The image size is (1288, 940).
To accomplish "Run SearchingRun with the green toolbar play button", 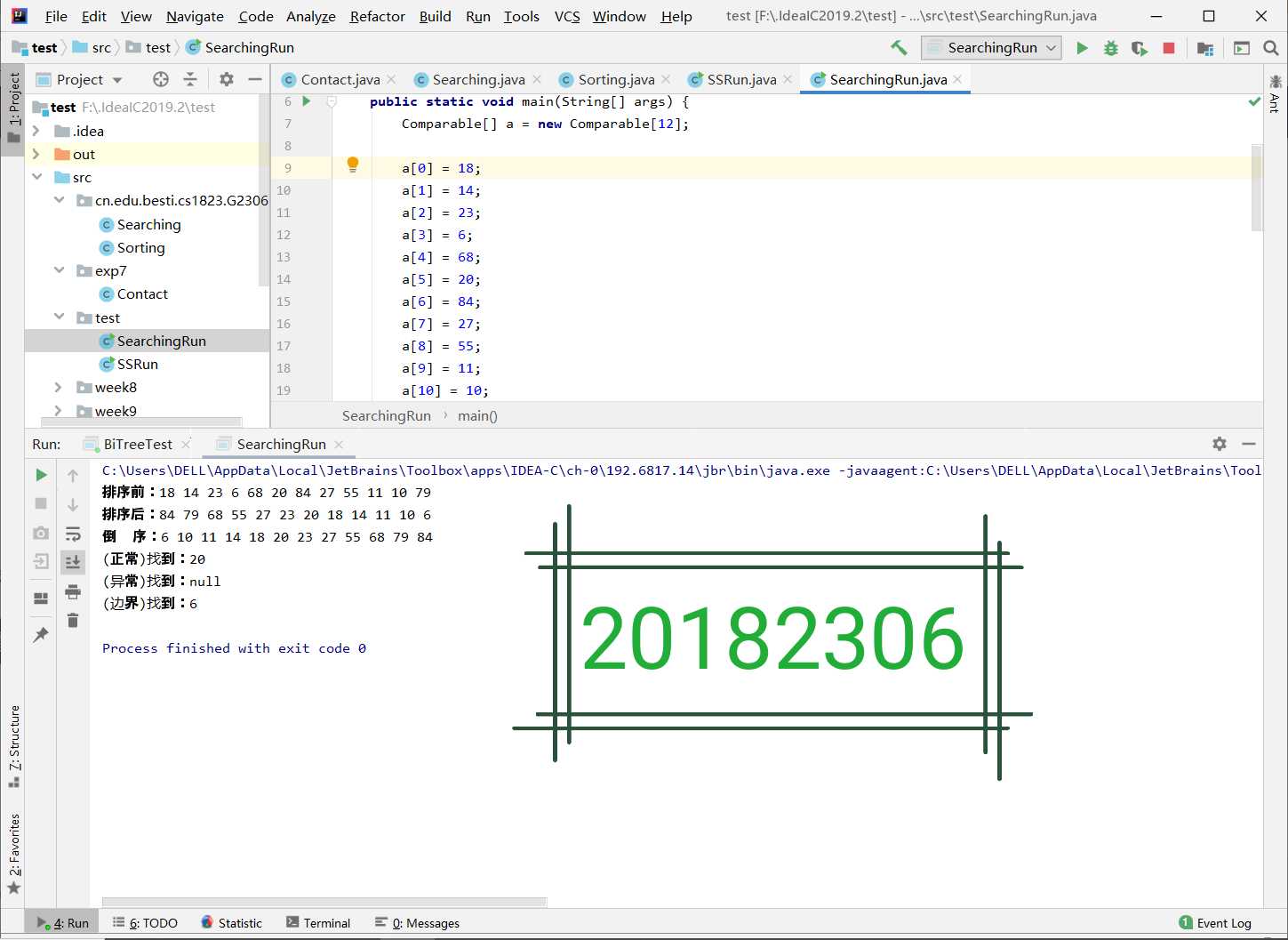I will 1082,48.
